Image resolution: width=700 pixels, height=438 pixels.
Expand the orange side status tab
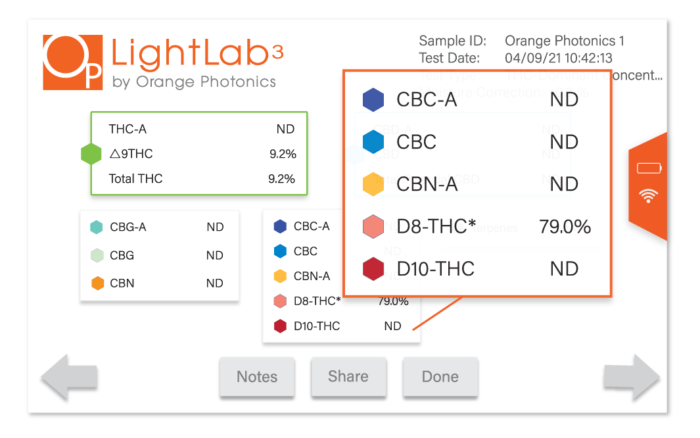click(x=648, y=186)
